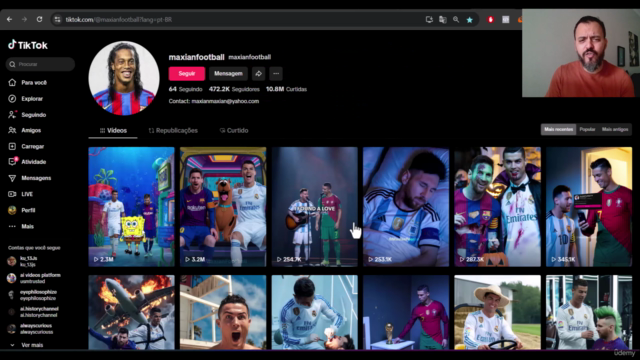Open Carregar upload in the sidebar
640x360 pixels.
[x=26, y=146]
